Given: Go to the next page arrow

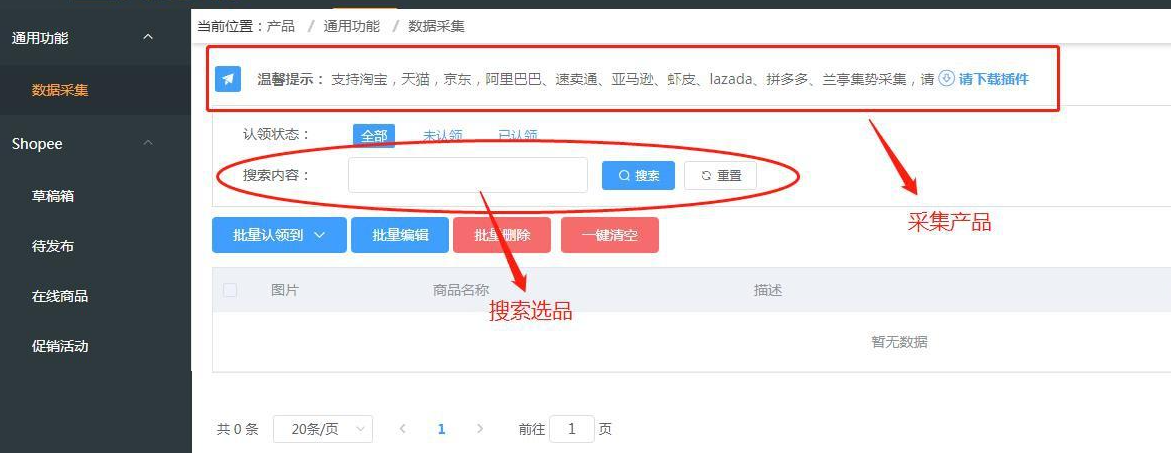Looking at the screenshot, I should tap(480, 429).
